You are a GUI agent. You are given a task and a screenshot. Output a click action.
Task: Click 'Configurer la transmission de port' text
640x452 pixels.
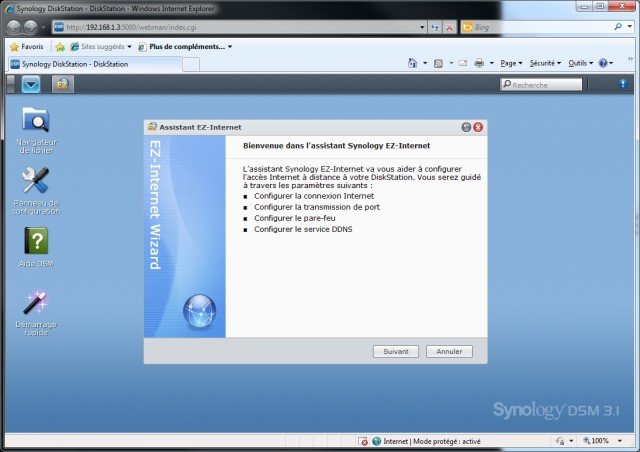point(317,207)
